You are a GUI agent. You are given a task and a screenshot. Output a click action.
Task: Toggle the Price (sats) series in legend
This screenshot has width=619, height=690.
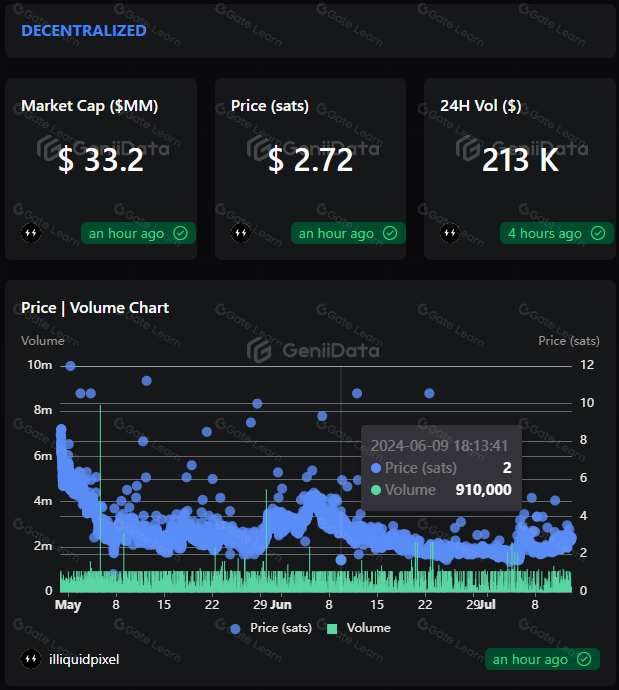(x=271, y=628)
